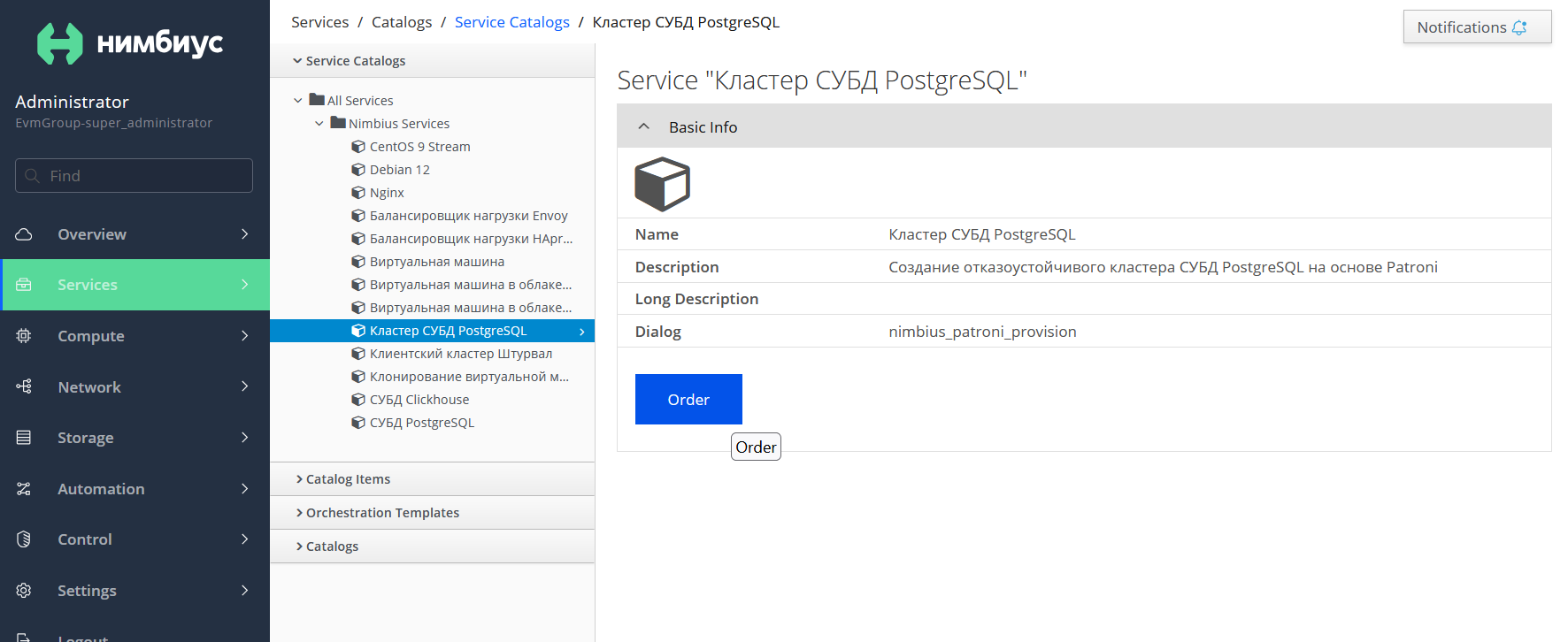Click the Nimbius logo icon

pyautogui.click(x=60, y=43)
